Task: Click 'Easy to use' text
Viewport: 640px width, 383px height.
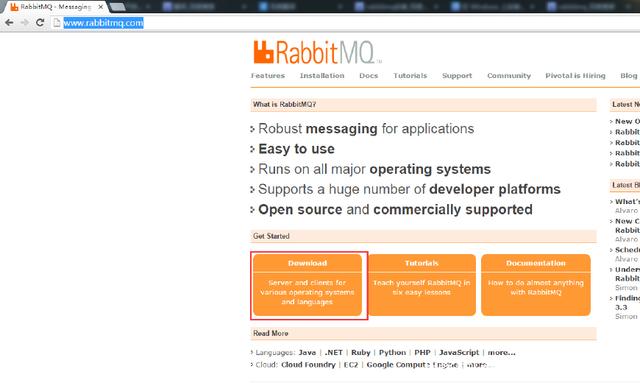Action: pyautogui.click(x=296, y=149)
